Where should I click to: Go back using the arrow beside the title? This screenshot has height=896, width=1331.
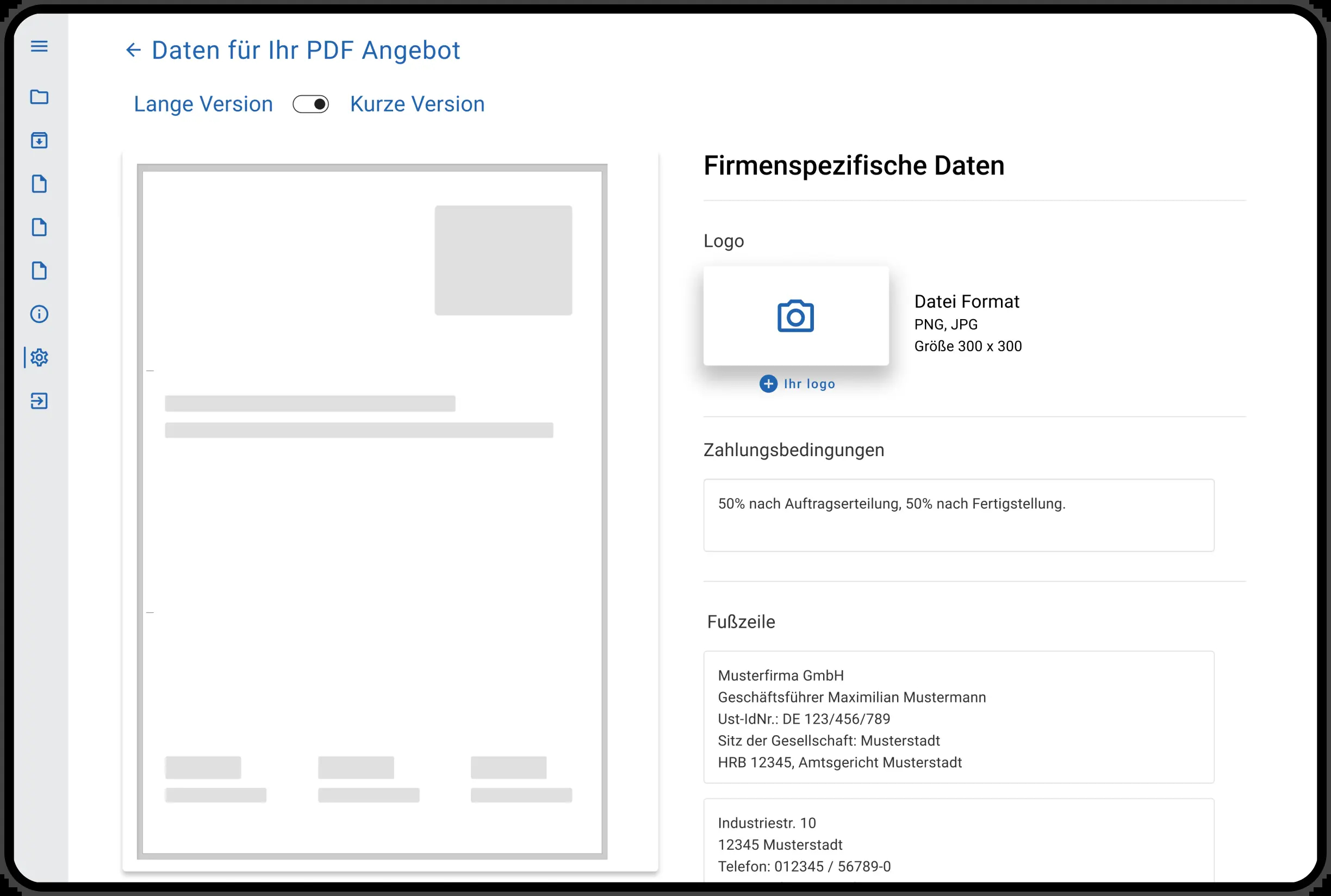coord(133,50)
